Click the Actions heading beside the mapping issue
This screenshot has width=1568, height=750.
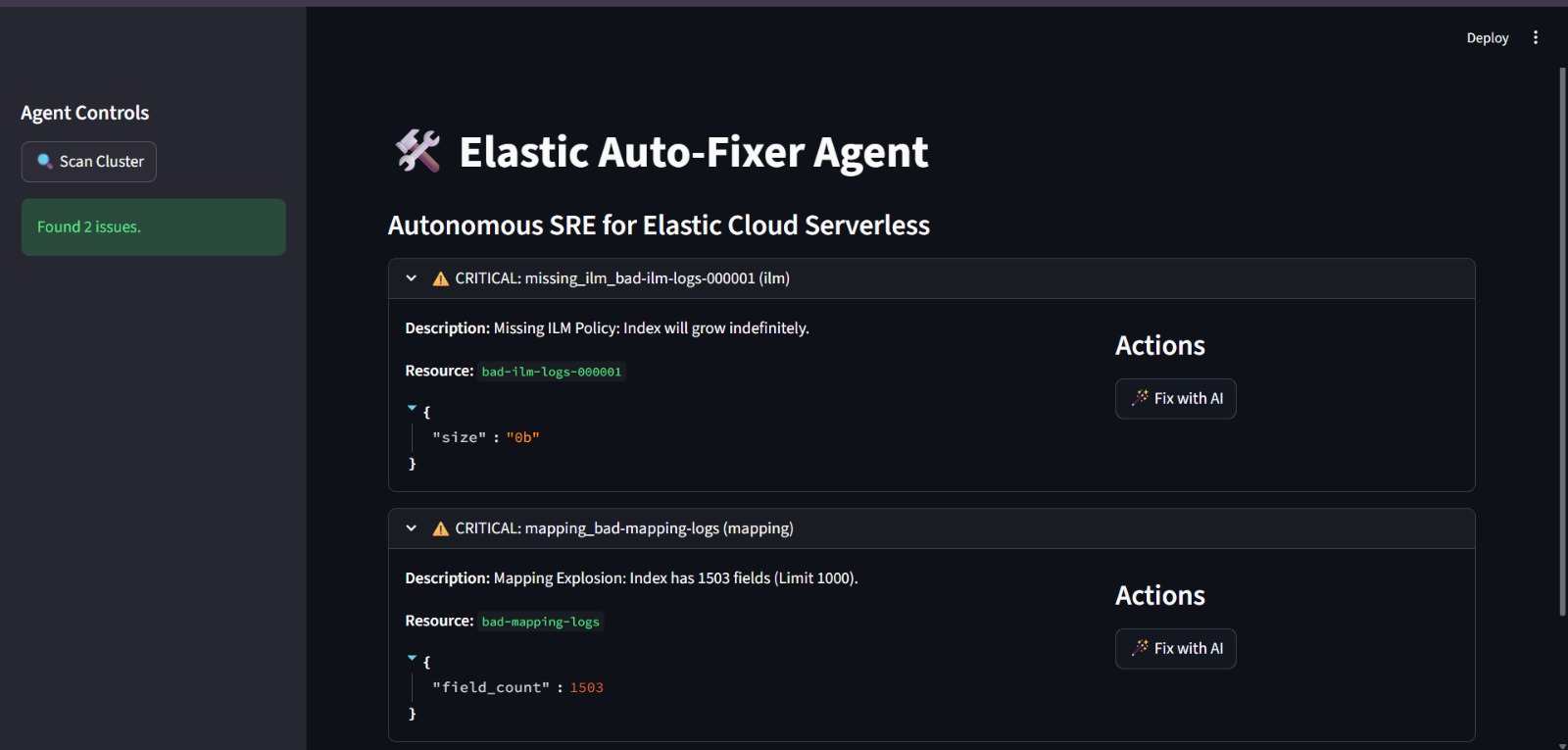click(x=1160, y=595)
